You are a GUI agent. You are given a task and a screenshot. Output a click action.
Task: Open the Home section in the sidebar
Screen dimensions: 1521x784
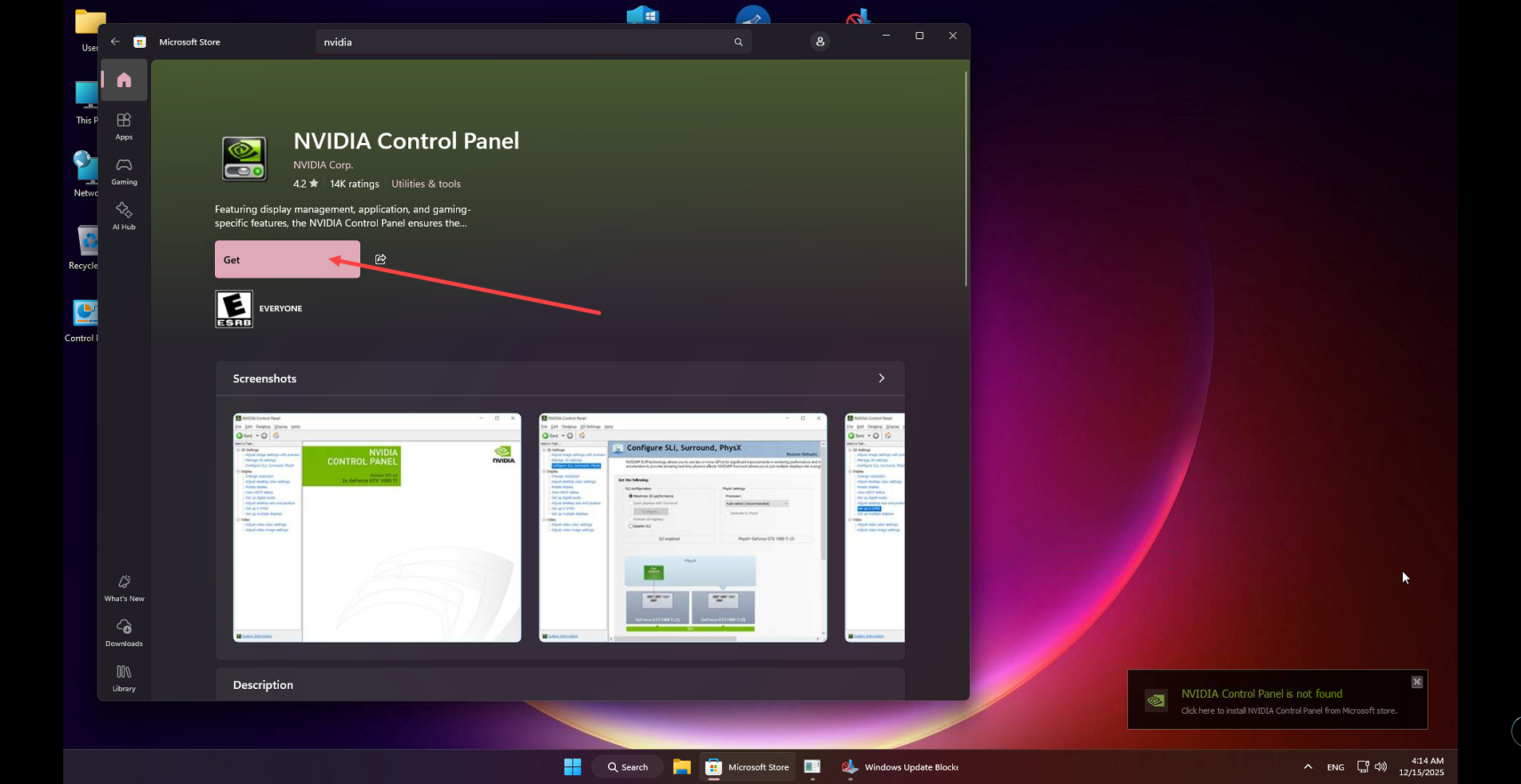click(x=124, y=80)
